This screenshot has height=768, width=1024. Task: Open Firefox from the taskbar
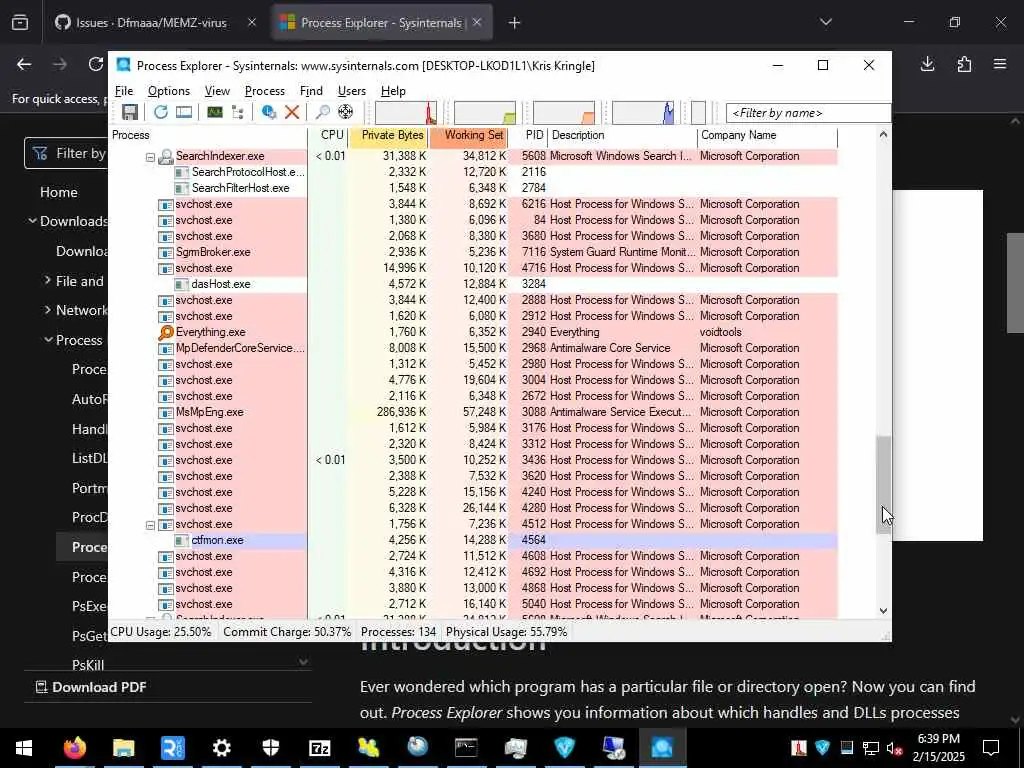click(74, 748)
